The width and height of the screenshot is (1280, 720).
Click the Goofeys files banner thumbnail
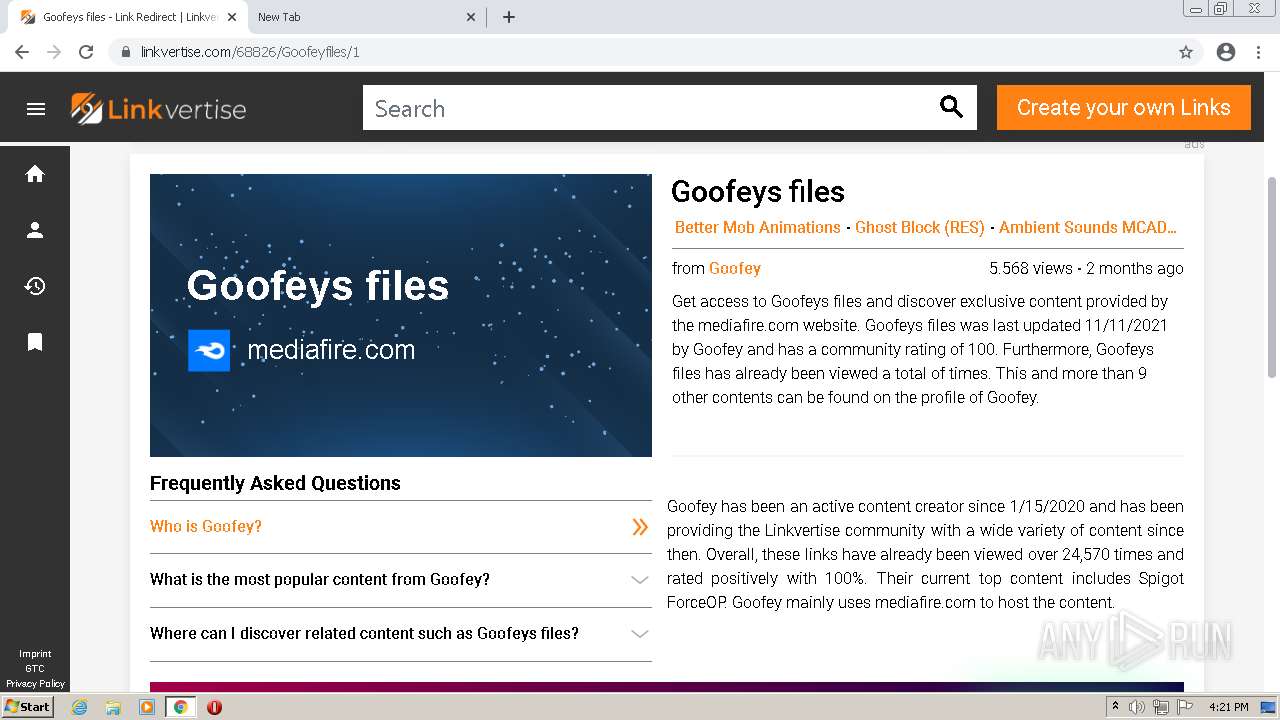400,315
